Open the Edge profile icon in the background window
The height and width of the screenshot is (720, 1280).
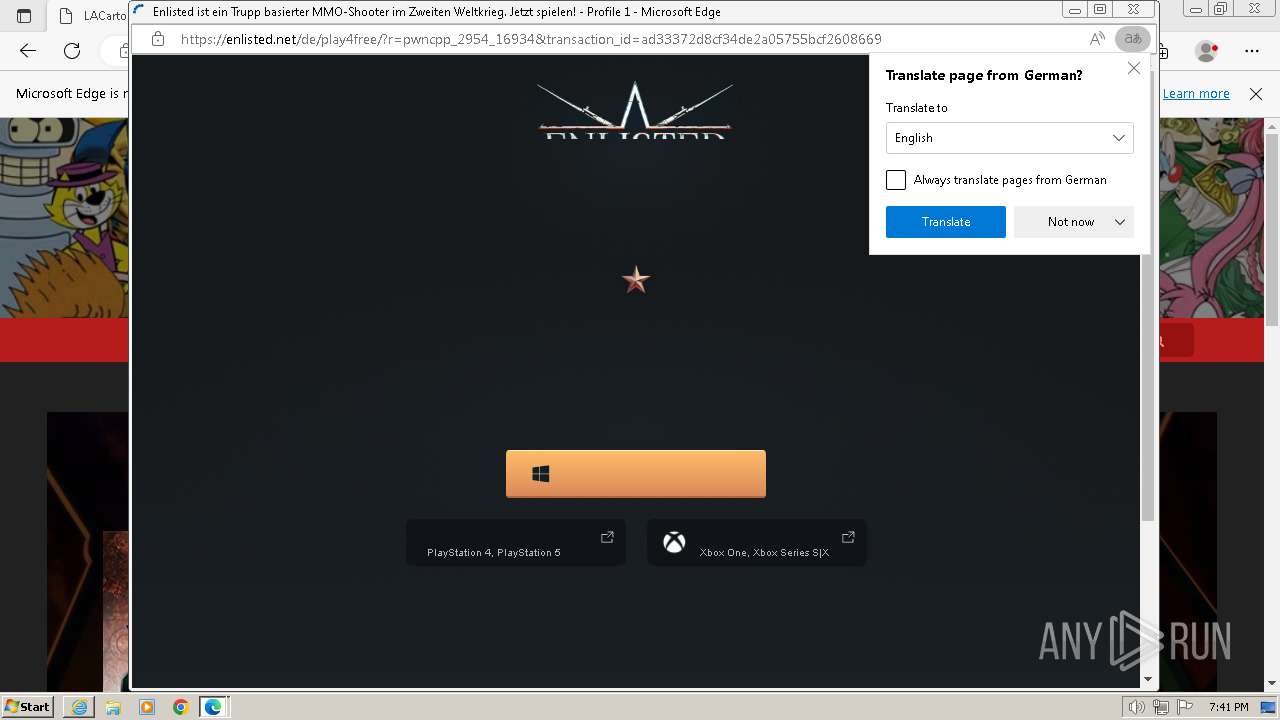(x=1207, y=50)
